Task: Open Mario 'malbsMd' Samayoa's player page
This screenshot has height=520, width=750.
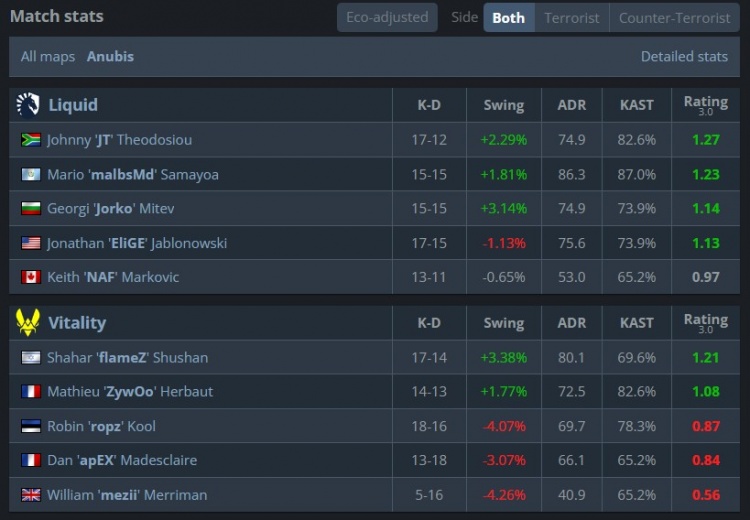Action: [x=133, y=175]
